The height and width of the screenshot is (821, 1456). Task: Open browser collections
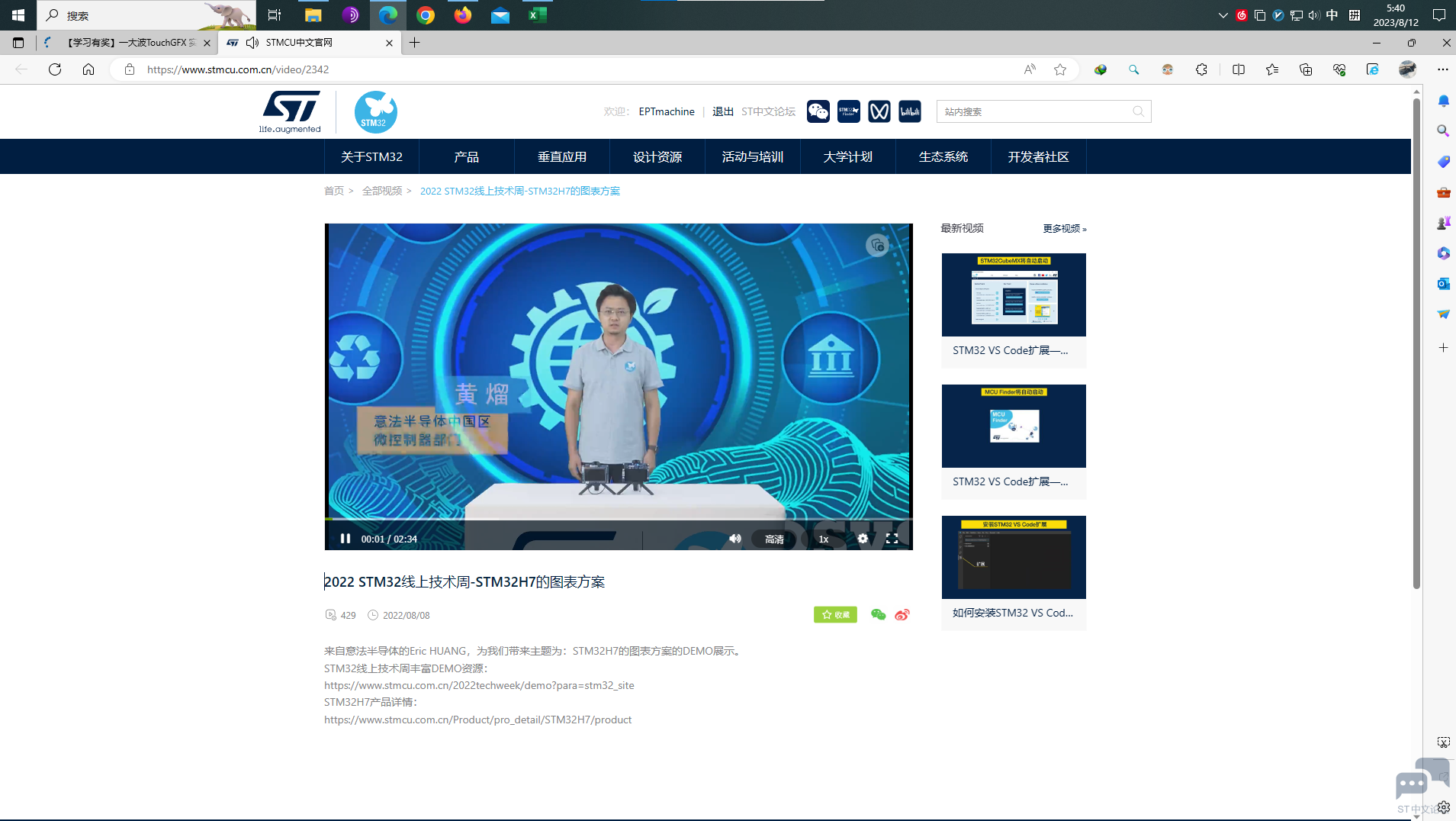pyautogui.click(x=1306, y=69)
